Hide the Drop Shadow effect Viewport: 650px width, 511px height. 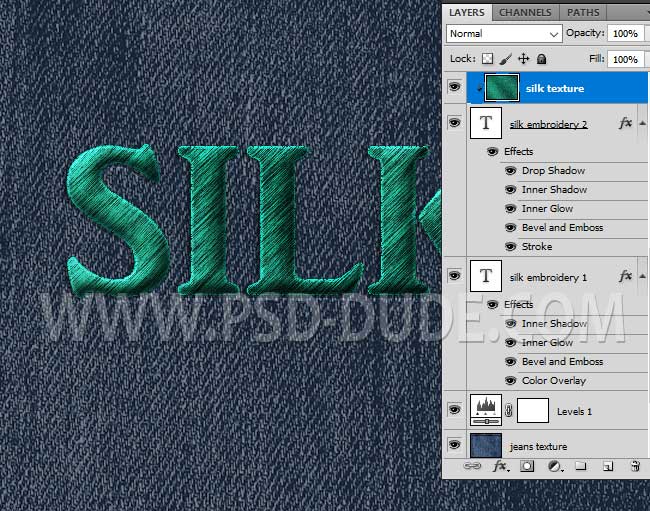(x=510, y=171)
